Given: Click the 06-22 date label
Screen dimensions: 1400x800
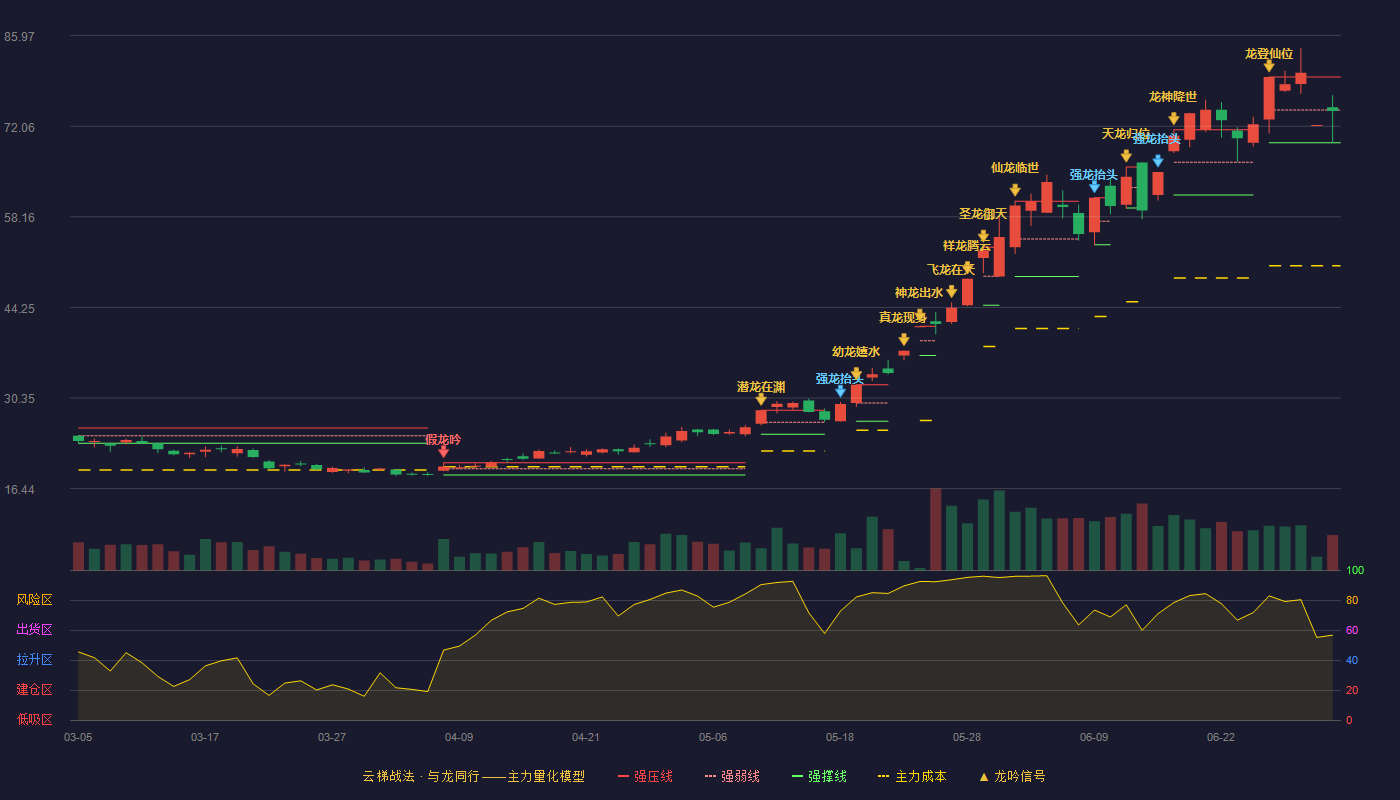Looking at the screenshot, I should (x=1221, y=737).
